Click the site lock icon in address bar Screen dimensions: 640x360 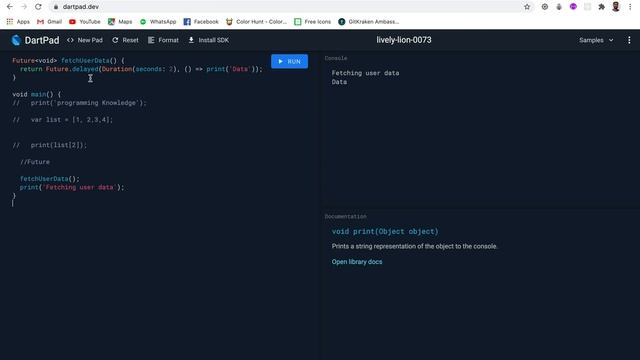56,7
